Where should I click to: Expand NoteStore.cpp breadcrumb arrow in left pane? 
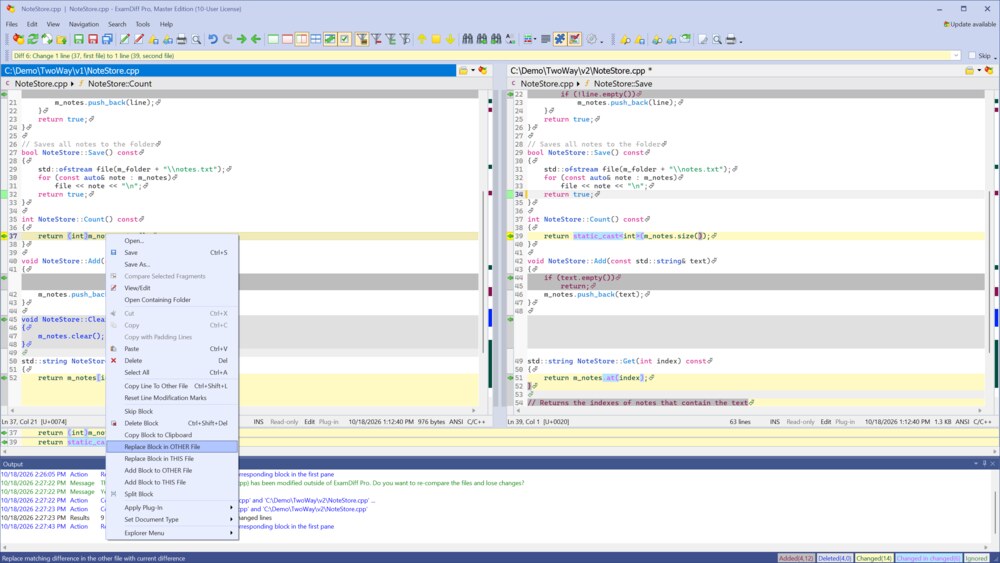click(x=72, y=84)
